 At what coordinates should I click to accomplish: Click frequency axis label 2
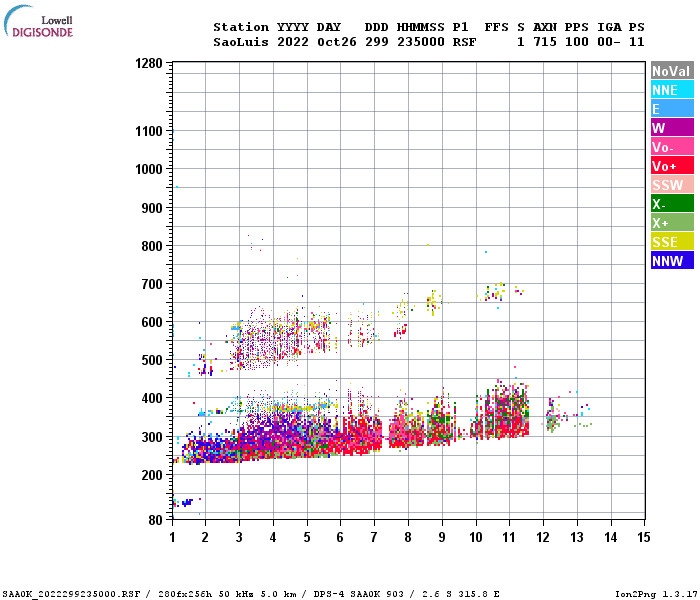(x=205, y=537)
